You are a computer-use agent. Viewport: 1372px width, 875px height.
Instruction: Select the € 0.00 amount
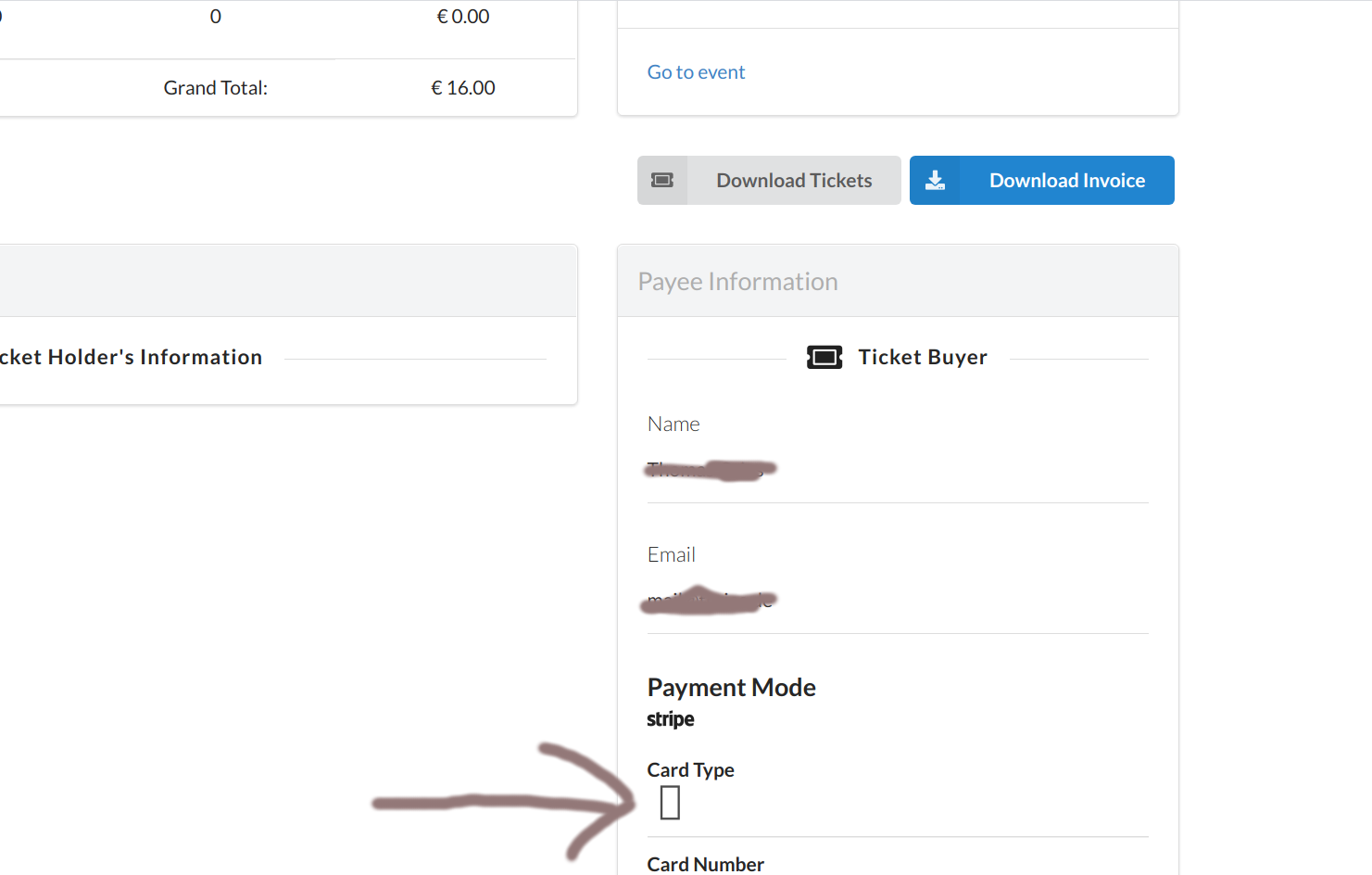(x=463, y=17)
